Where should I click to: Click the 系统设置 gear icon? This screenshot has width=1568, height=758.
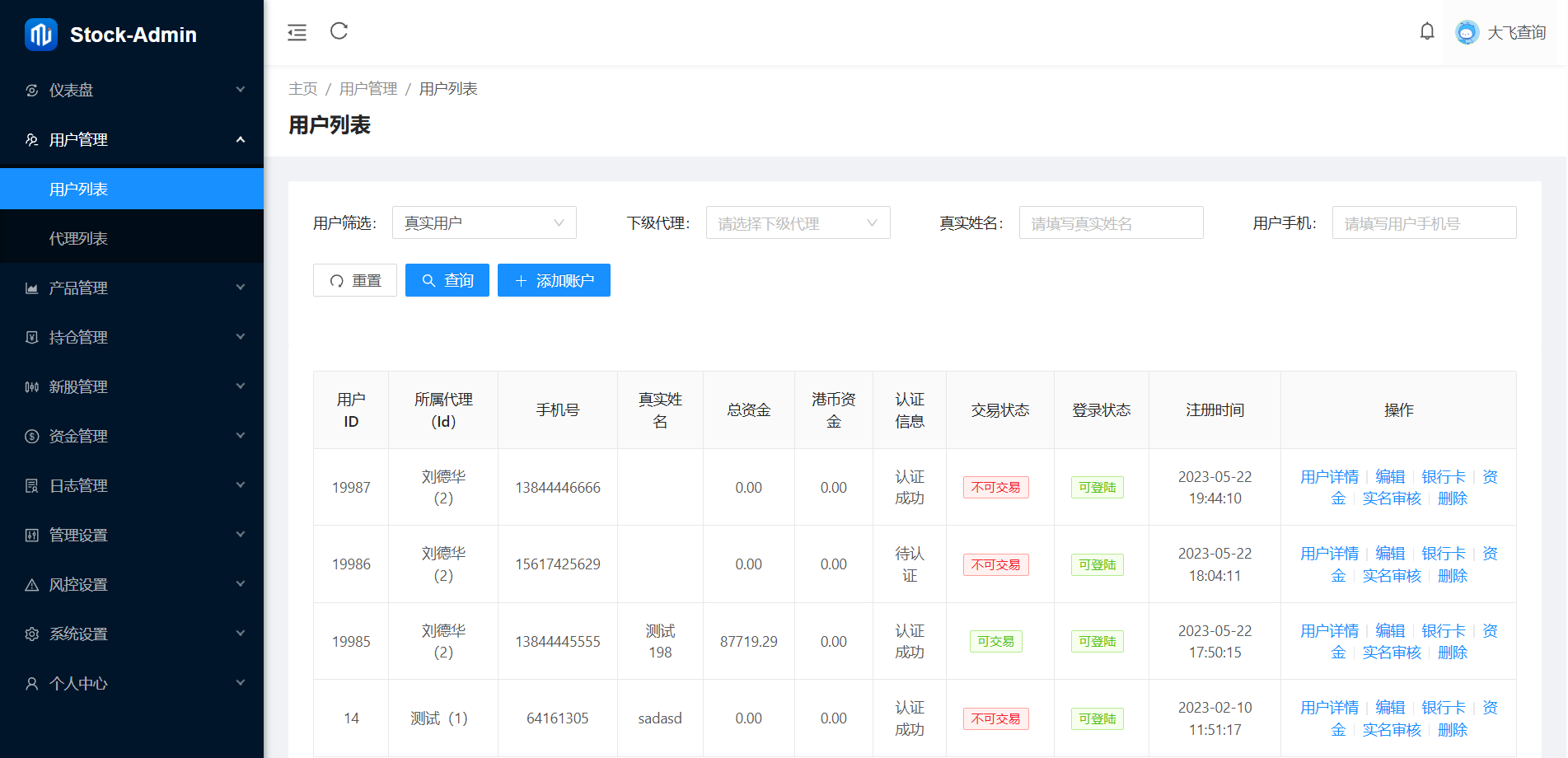click(x=32, y=634)
